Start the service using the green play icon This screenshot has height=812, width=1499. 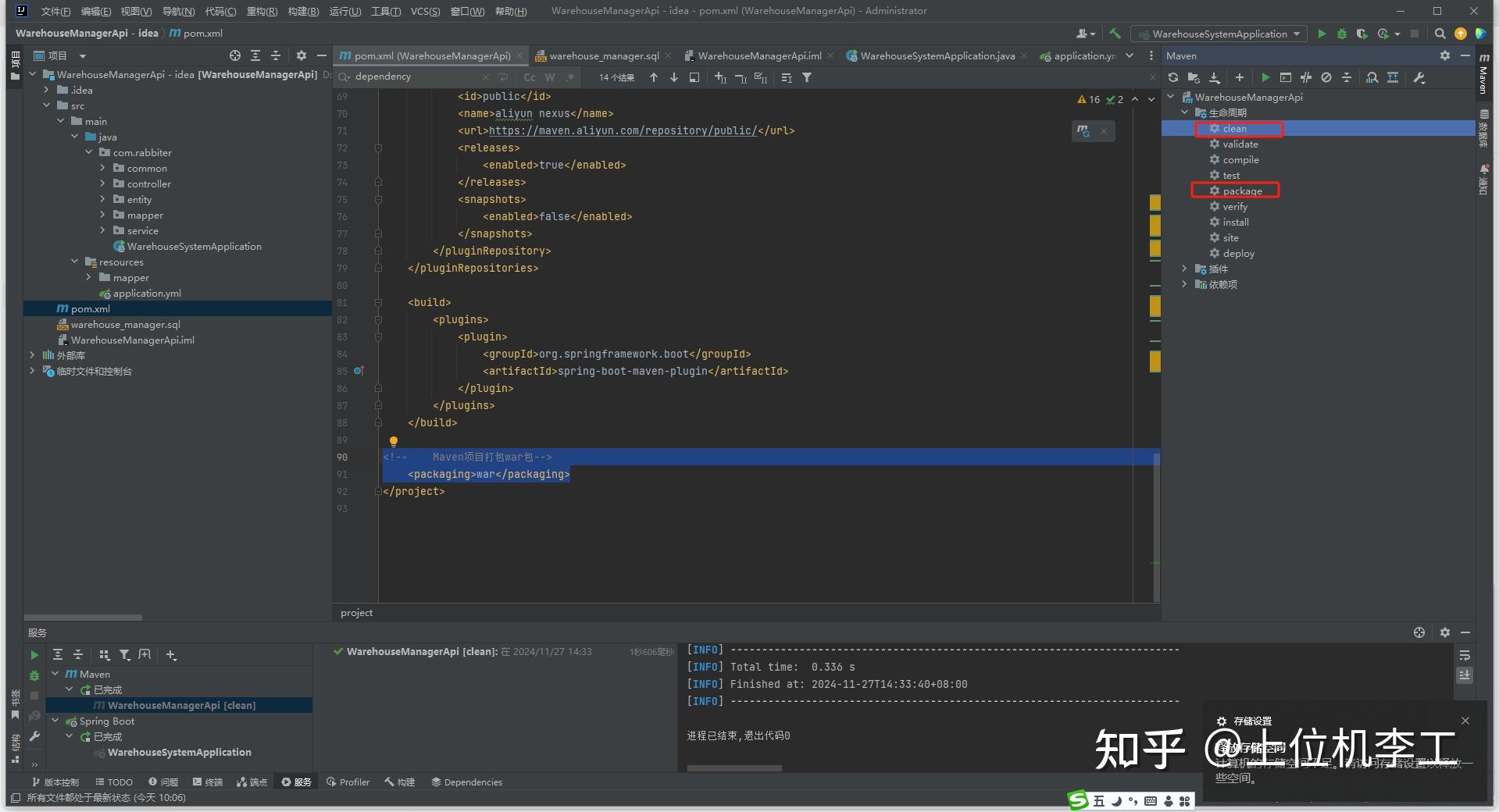pos(34,654)
